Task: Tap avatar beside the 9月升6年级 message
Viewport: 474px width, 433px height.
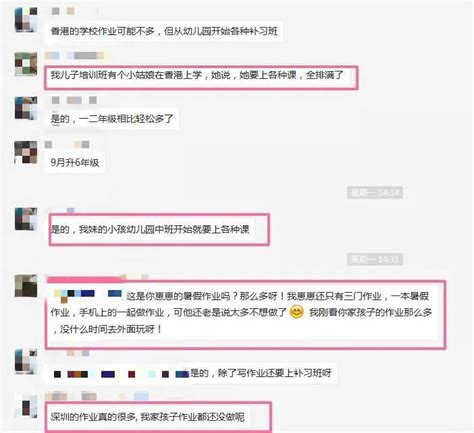Action: 26,152
